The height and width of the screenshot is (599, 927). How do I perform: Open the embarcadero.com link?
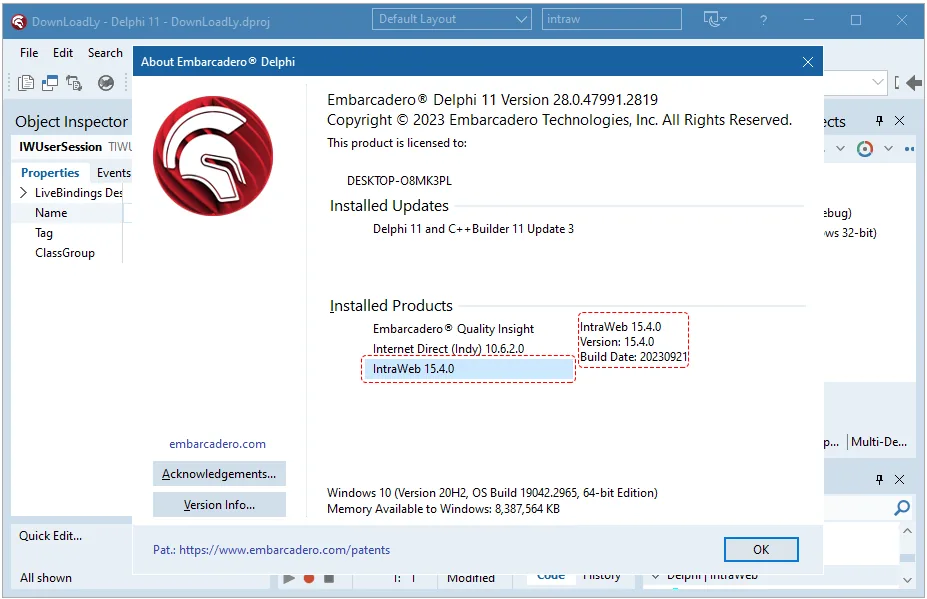click(218, 443)
